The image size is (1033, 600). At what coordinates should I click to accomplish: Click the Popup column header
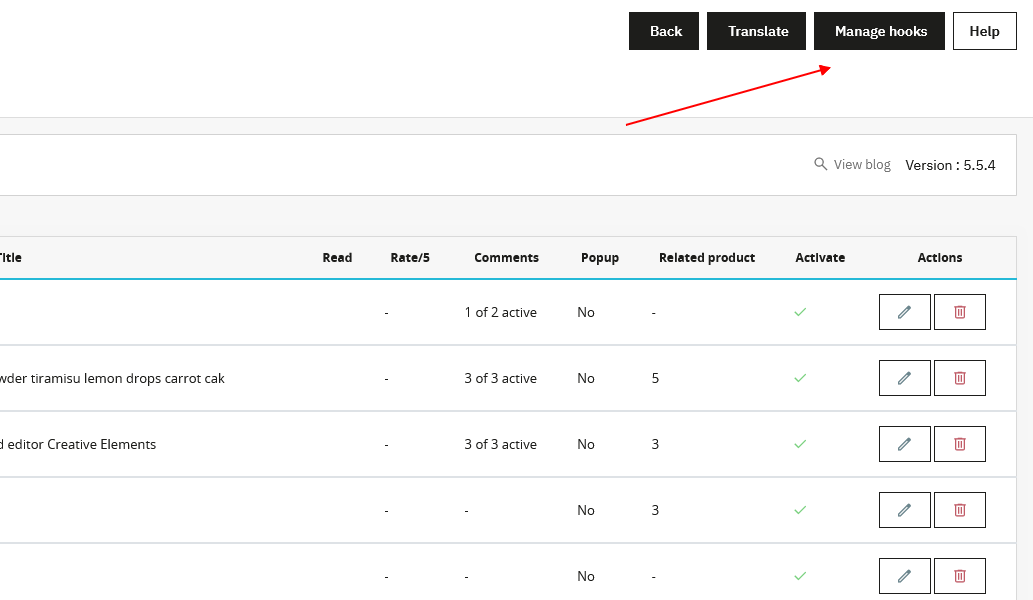(x=600, y=258)
